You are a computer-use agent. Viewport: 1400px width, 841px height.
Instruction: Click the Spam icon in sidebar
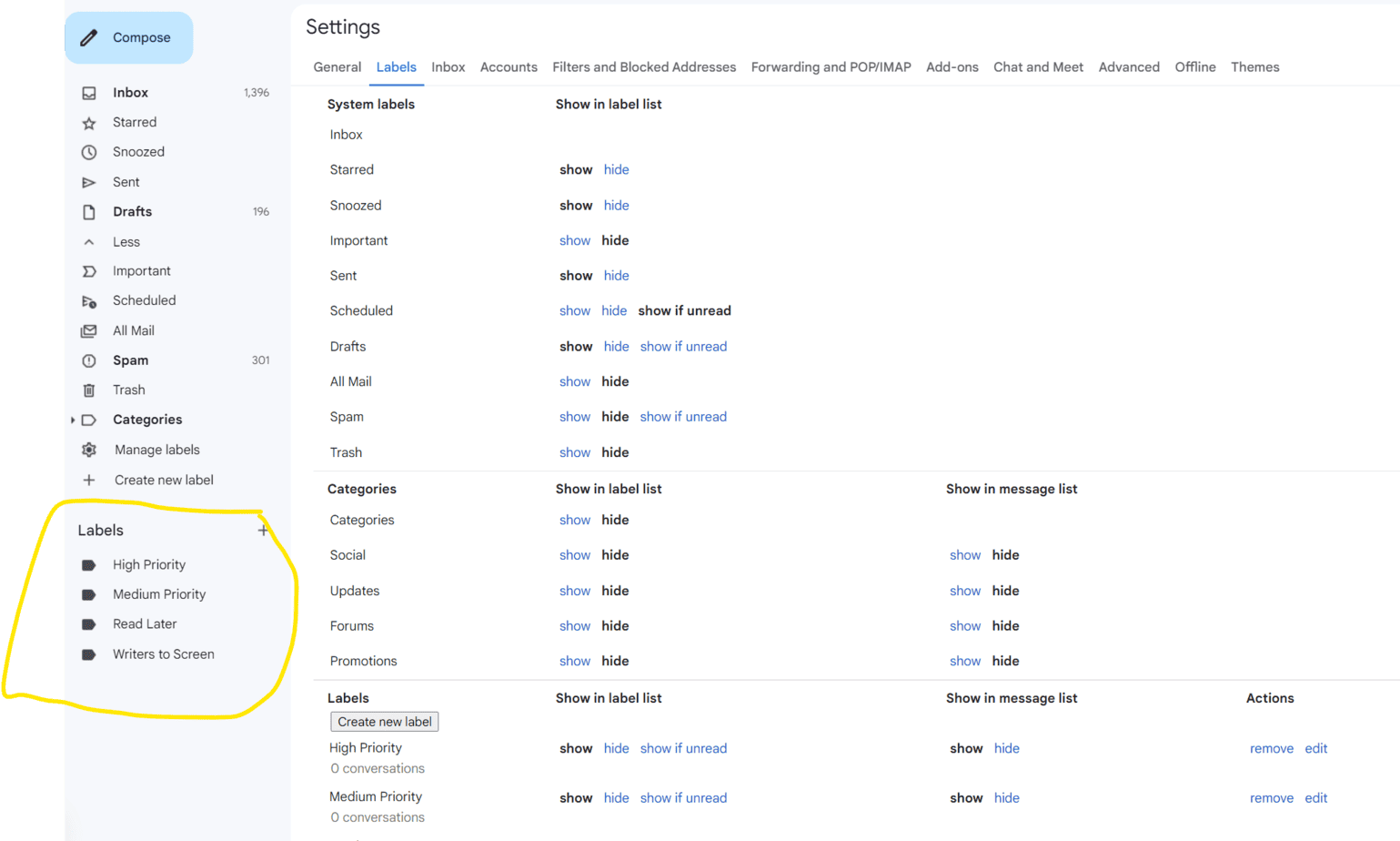coord(87,360)
